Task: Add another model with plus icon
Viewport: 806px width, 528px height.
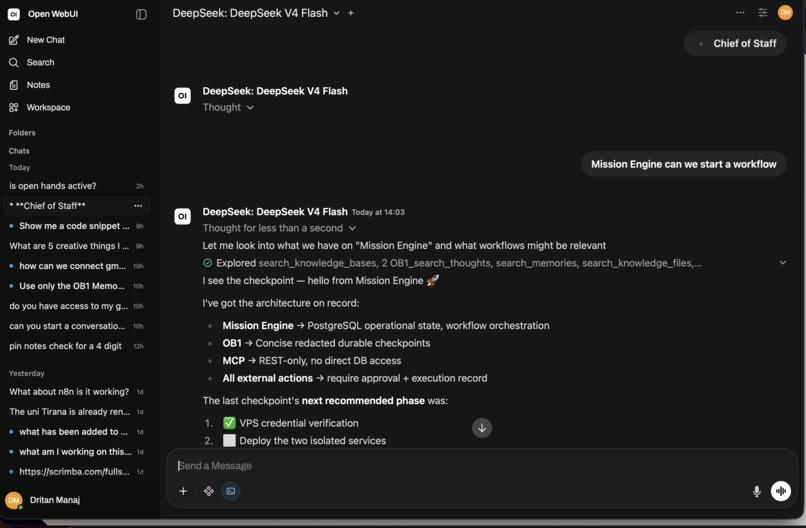Action: pyautogui.click(x=351, y=13)
